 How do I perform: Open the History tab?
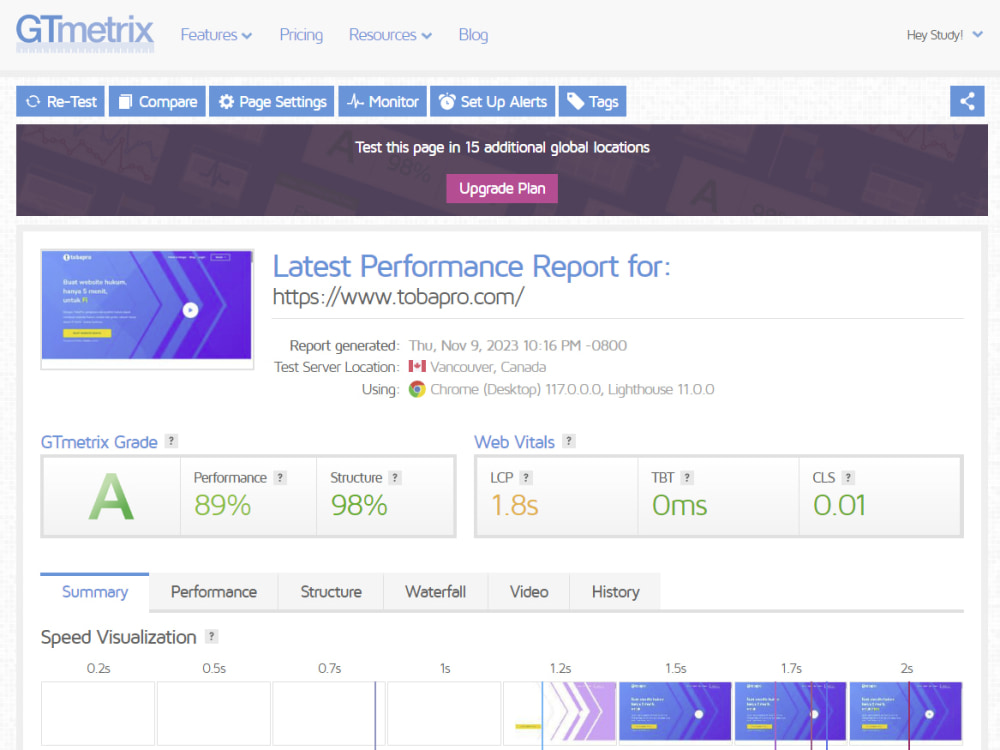pyautogui.click(x=615, y=592)
